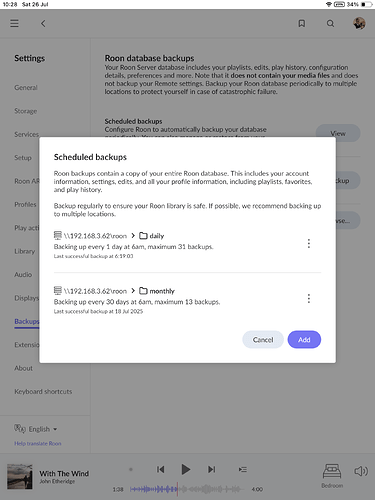Open the hamburger navigation menu
The width and height of the screenshot is (375, 500).
(x=14, y=23)
